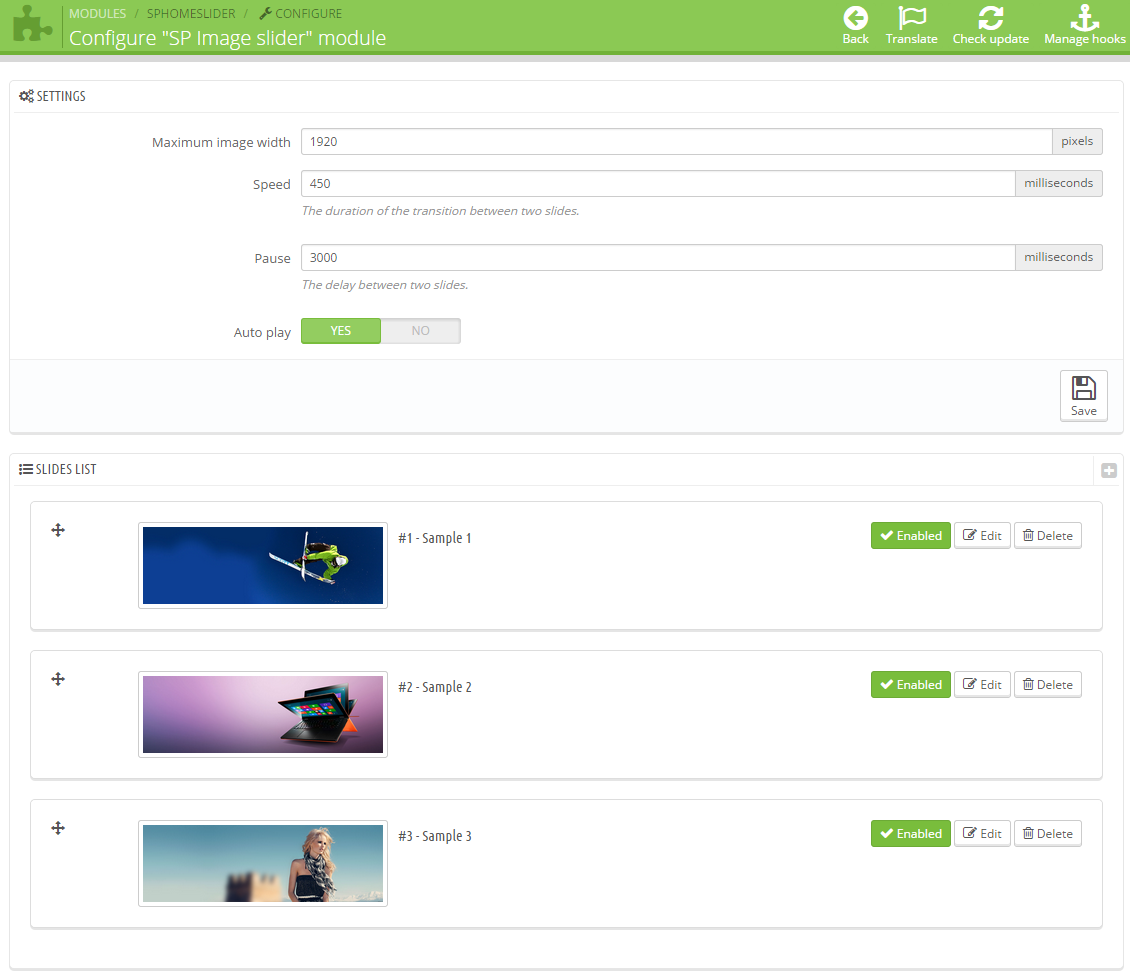
Task: Click the page title 'Configure SP Image slider'
Action: [227, 37]
